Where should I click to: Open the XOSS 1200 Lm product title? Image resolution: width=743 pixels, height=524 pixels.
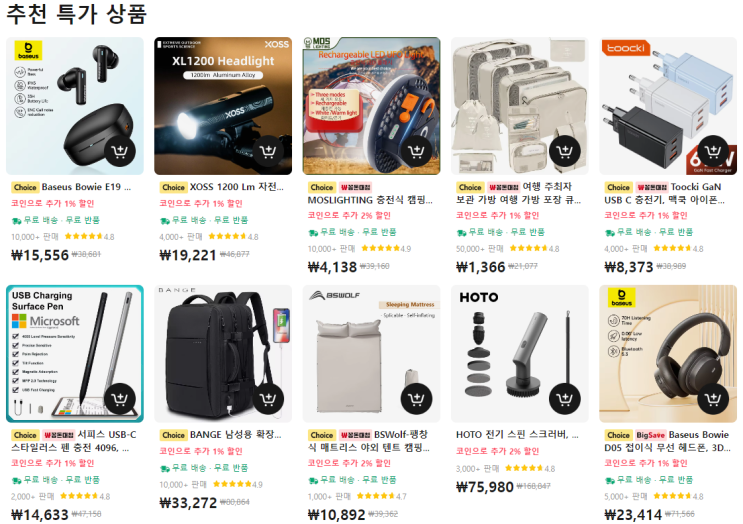pos(236,187)
